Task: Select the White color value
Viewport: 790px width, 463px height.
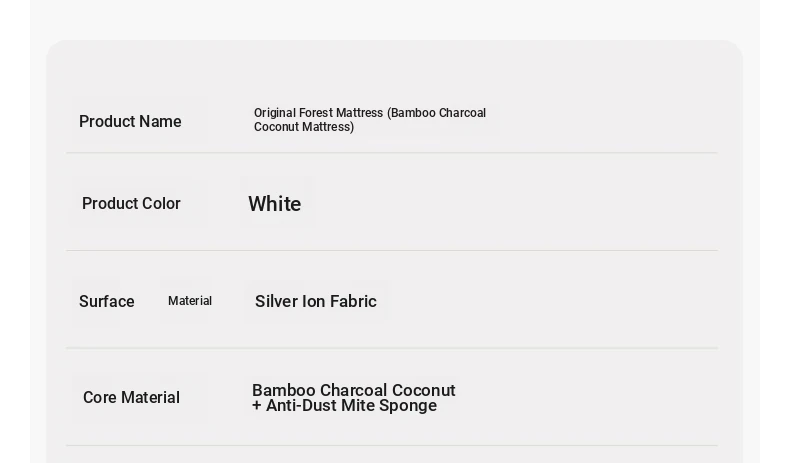Action: coord(274,204)
